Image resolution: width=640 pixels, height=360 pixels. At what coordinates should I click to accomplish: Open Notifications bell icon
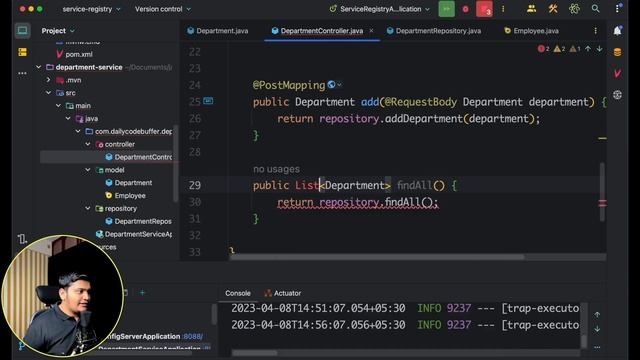pos(618,31)
